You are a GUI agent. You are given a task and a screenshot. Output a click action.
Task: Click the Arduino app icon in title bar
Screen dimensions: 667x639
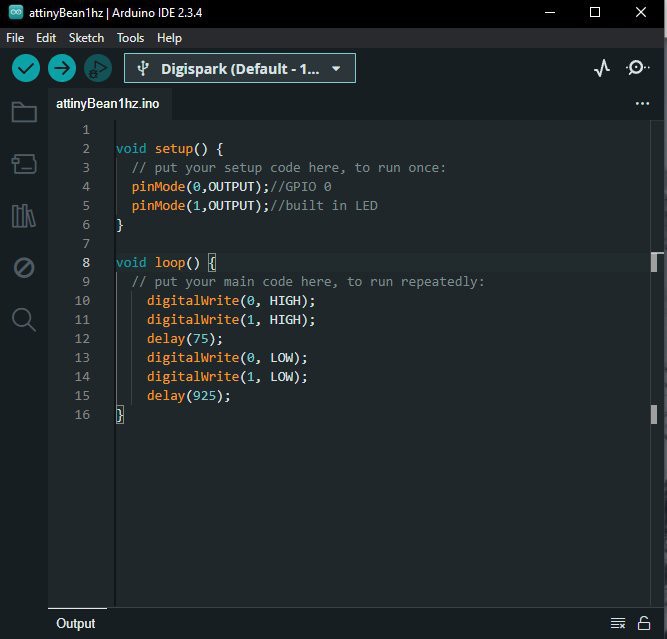coord(16,12)
